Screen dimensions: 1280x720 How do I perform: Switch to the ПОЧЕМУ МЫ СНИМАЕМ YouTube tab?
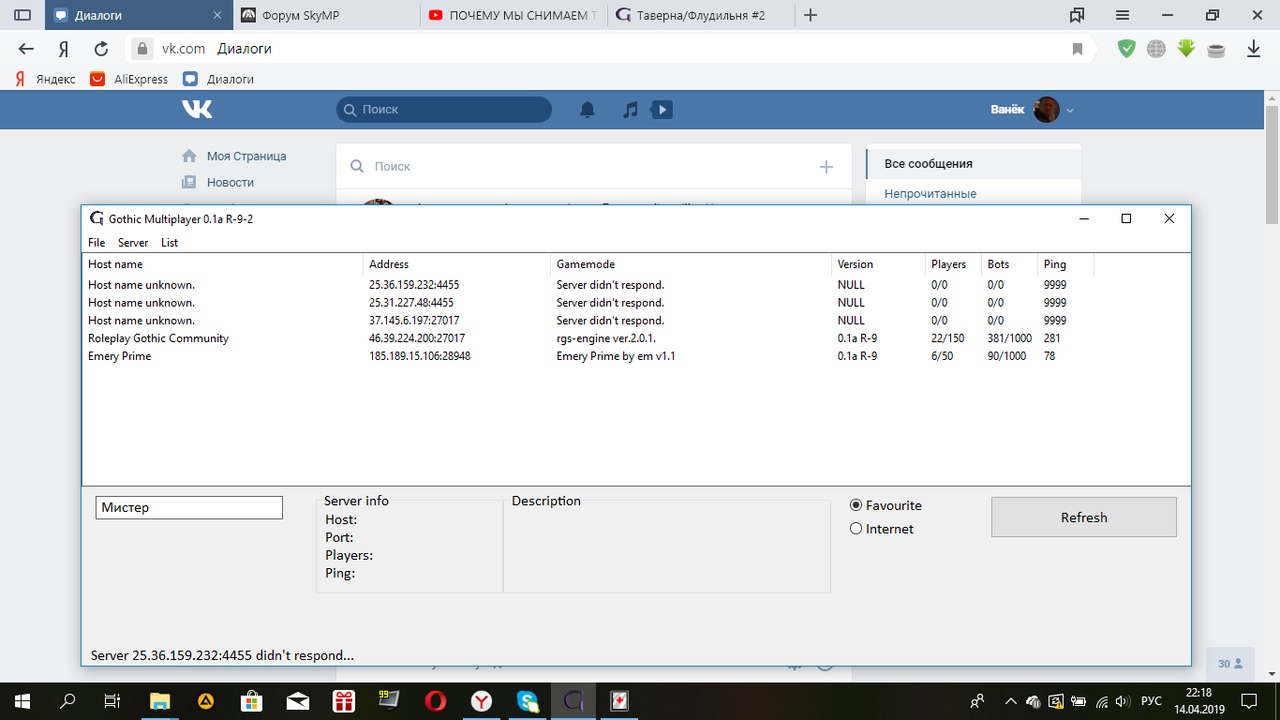(512, 15)
